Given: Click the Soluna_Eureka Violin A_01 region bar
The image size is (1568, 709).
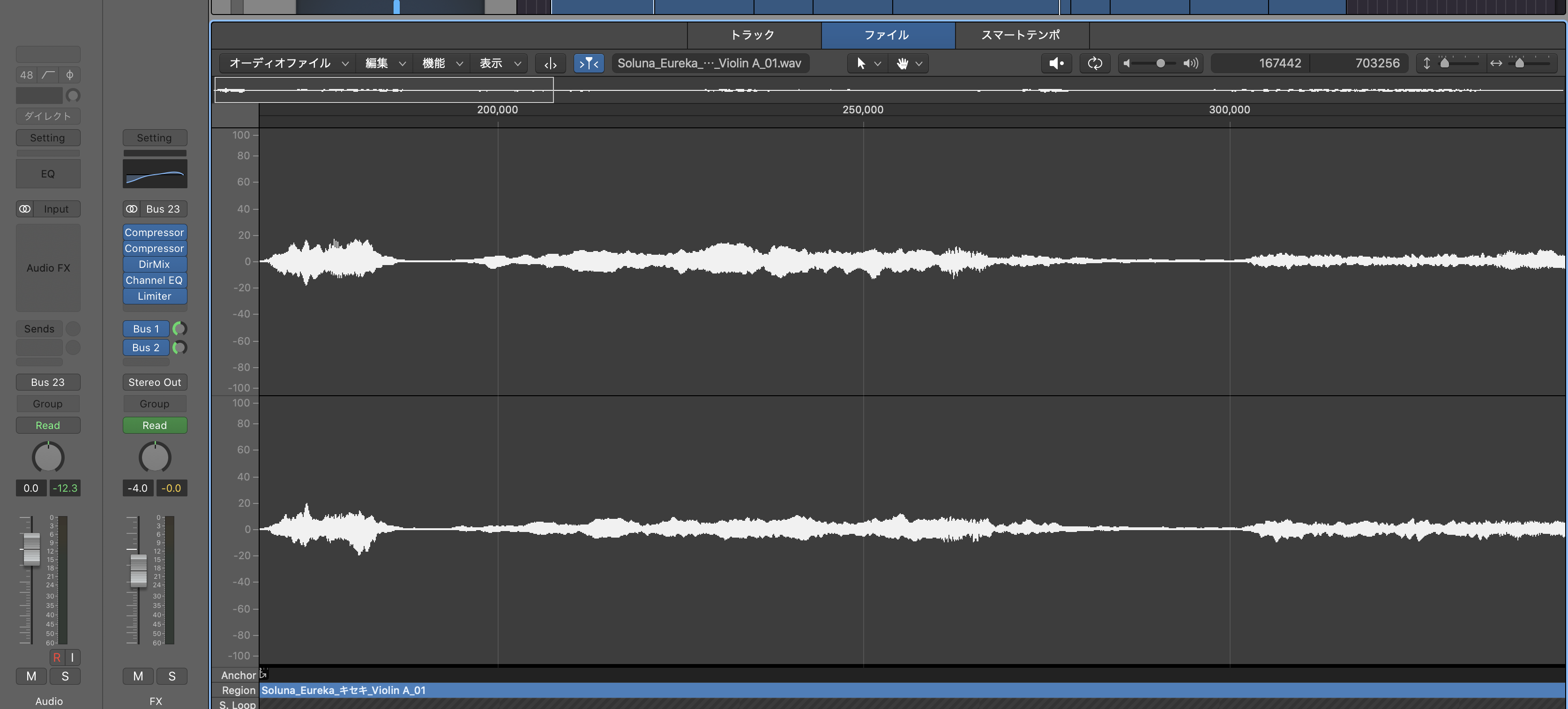Looking at the screenshot, I should [912, 690].
